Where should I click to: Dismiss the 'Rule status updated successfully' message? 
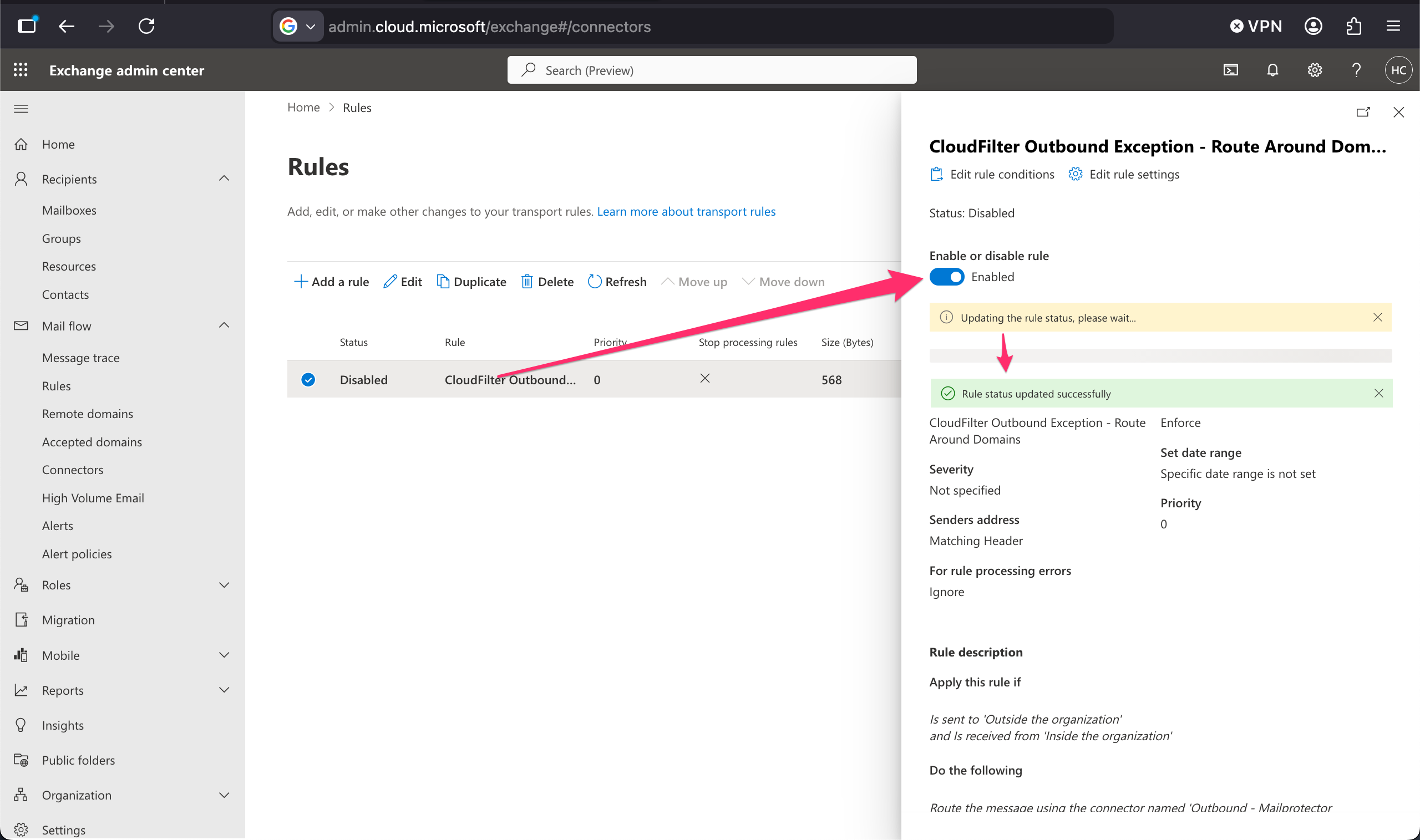1378,393
